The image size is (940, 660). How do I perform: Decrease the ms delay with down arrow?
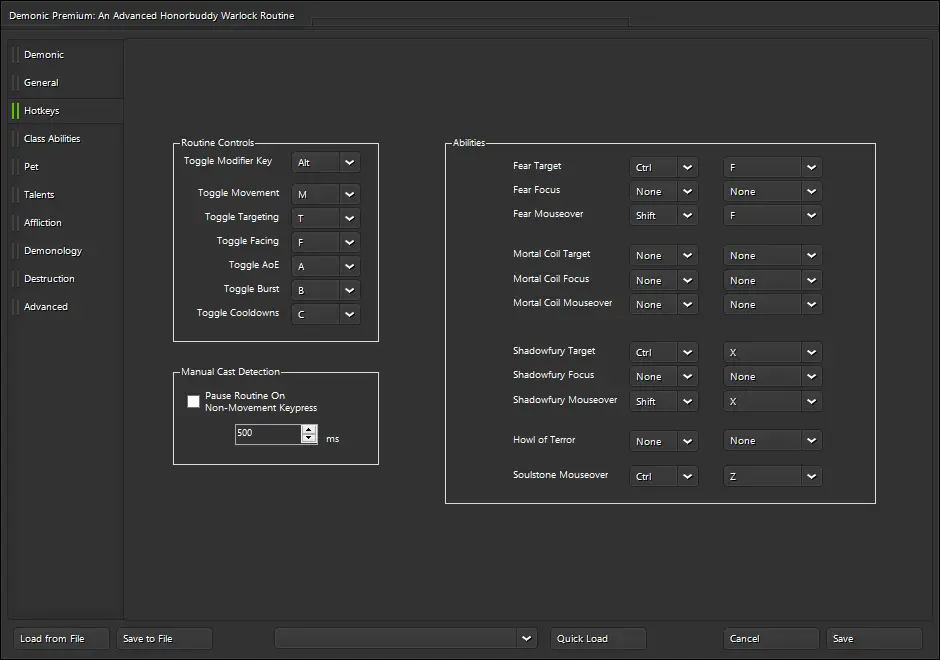pyautogui.click(x=309, y=438)
